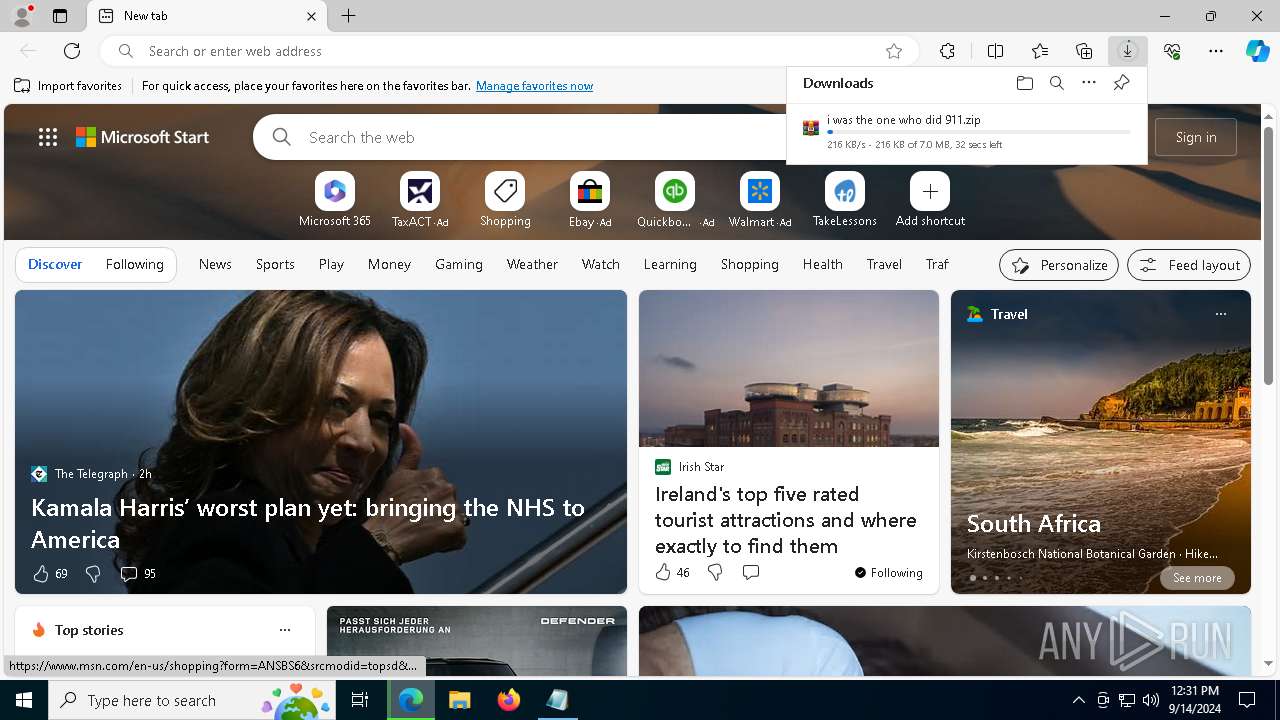Open the TaxACT shortcut
The height and width of the screenshot is (720, 1280).
(420, 199)
